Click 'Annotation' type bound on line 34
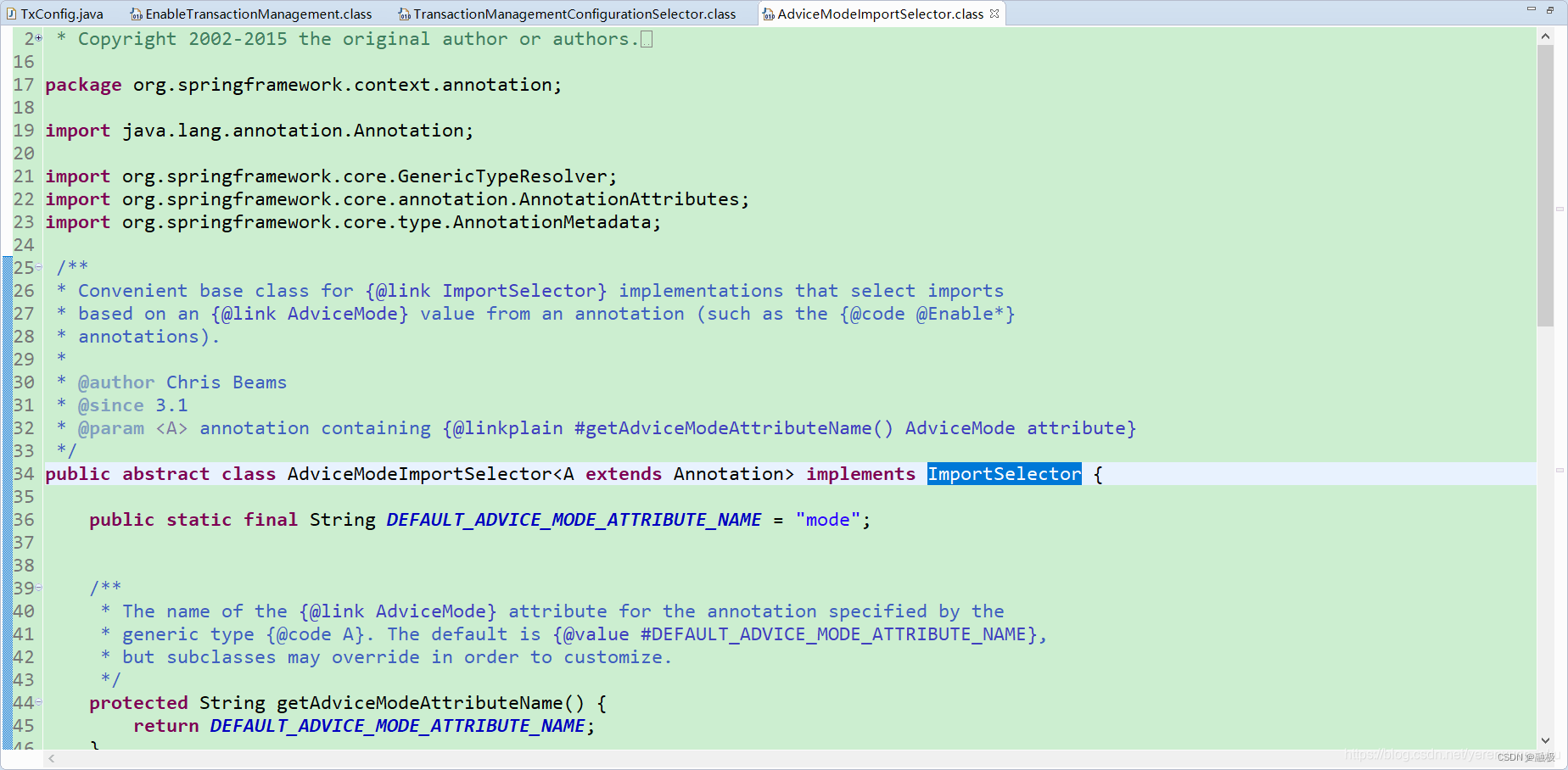Screen dimensions: 1568x770 [x=728, y=474]
